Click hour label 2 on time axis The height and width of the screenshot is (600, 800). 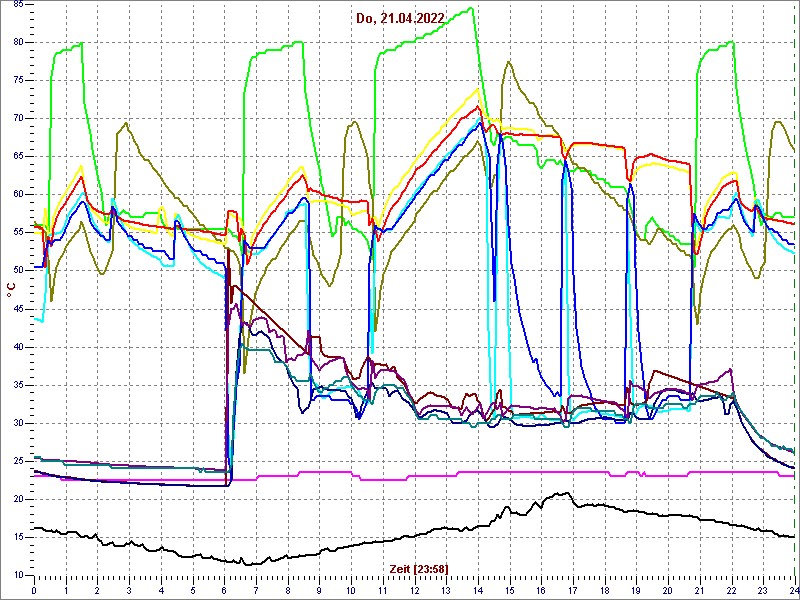point(97,590)
